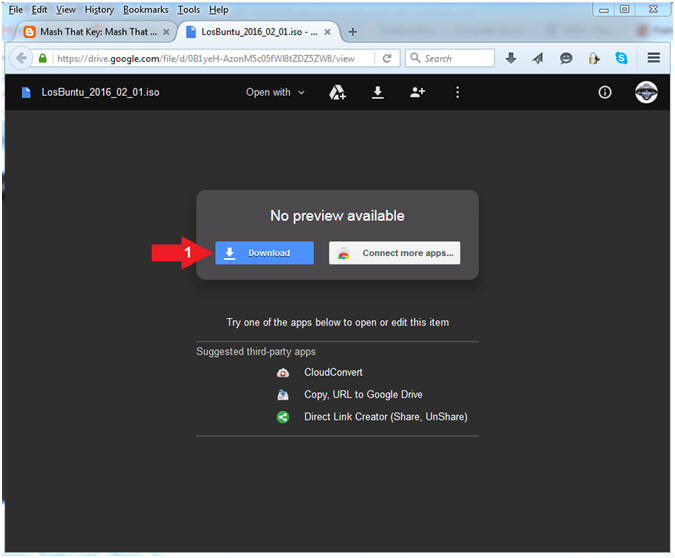
Task: Select the LosBuntu_2016_02_01.iso tab
Action: (258, 32)
